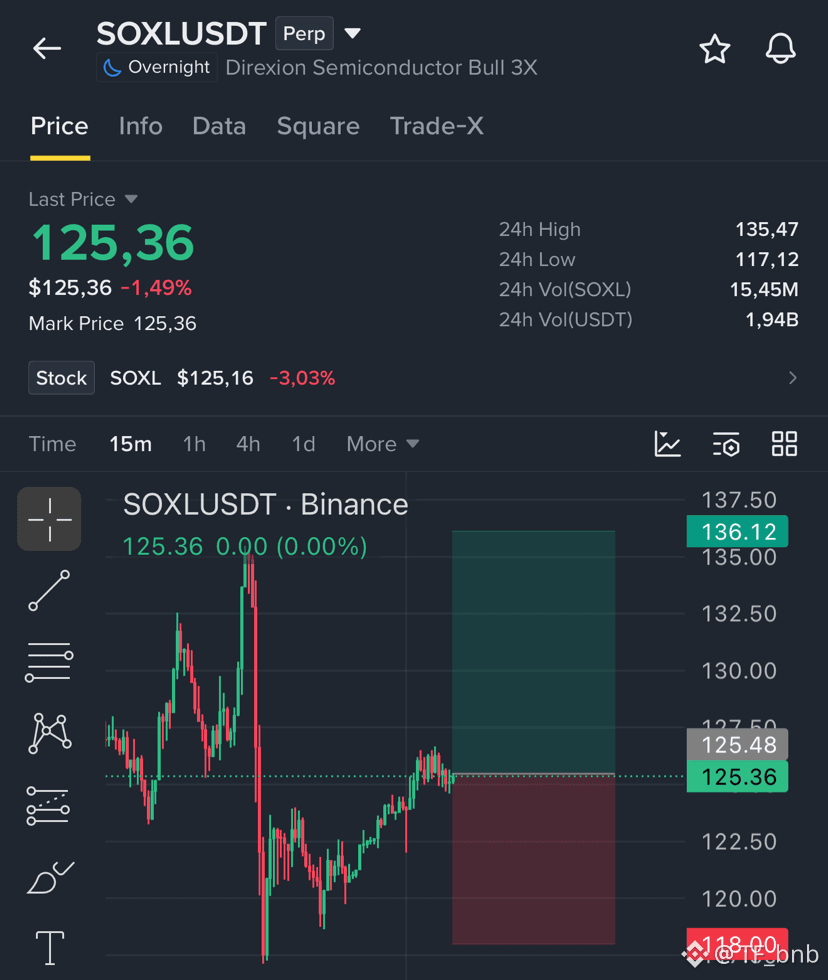Image resolution: width=828 pixels, height=980 pixels.
Task: Switch to the Info tab
Action: (x=141, y=126)
